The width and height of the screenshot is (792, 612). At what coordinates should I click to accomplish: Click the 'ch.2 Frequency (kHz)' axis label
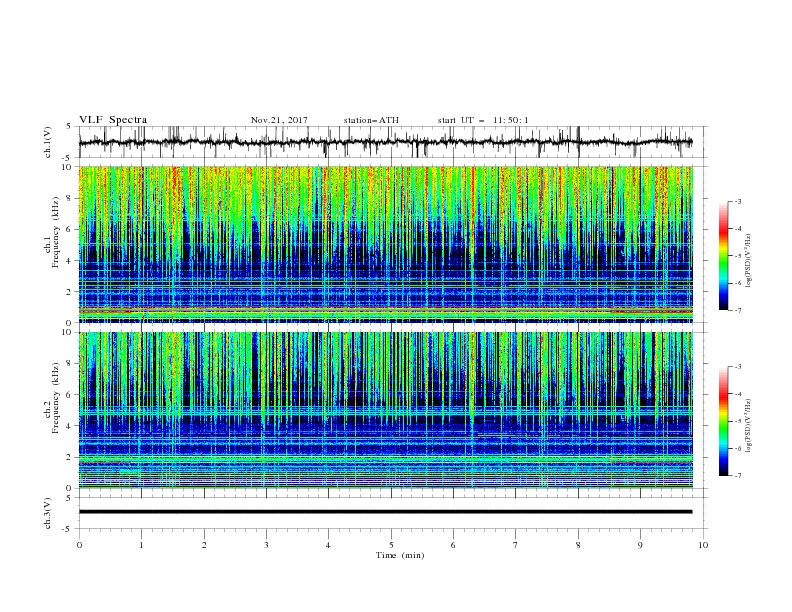[x=52, y=398]
